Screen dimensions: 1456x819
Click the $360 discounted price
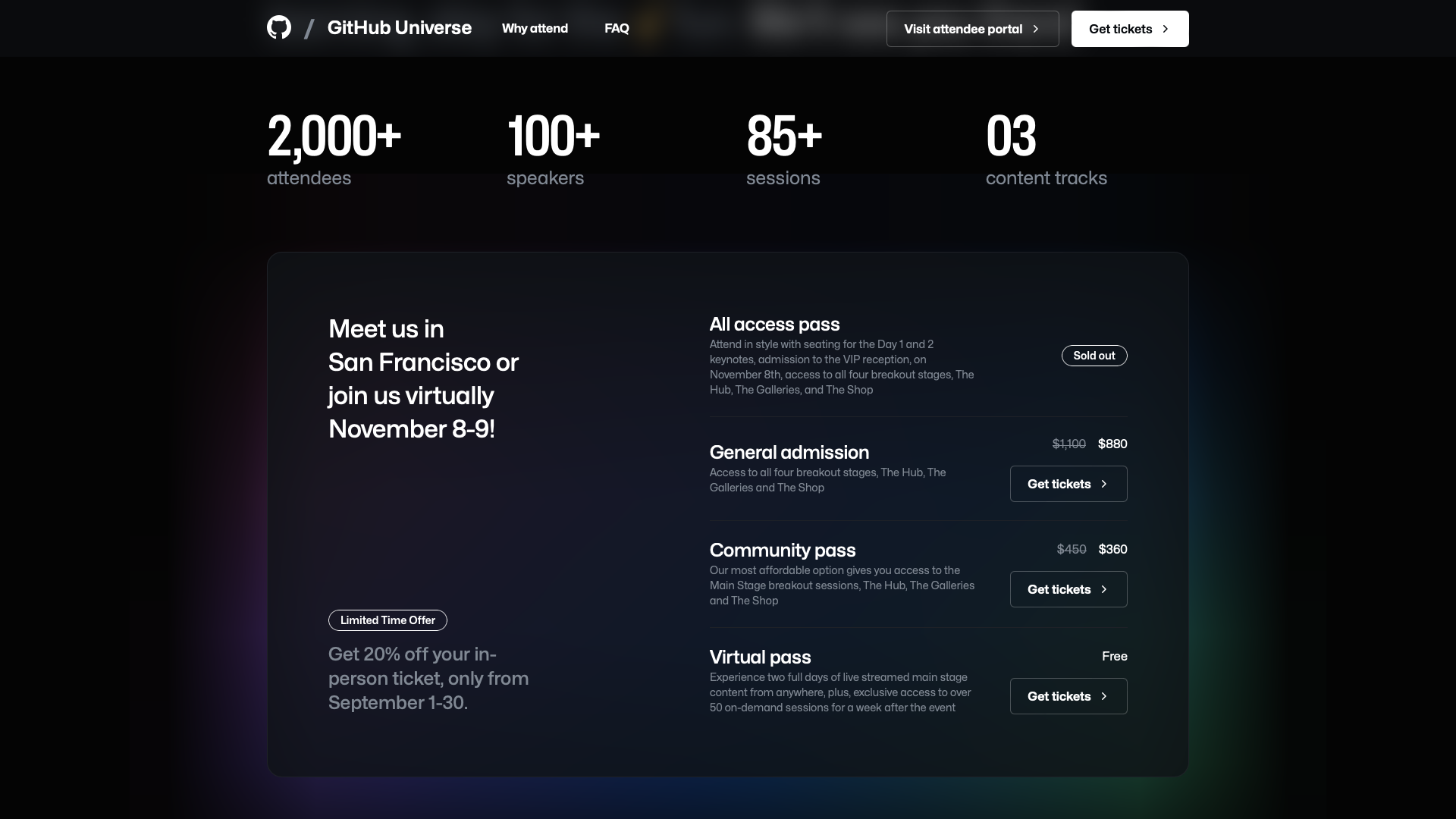(x=1112, y=549)
